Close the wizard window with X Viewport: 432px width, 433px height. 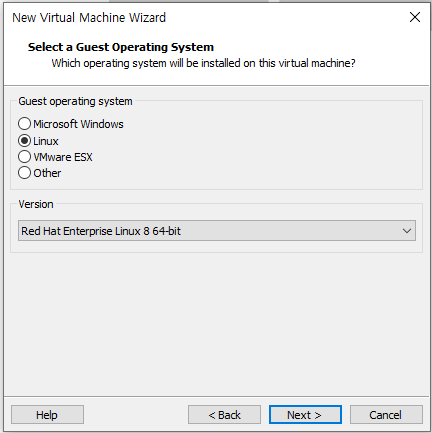point(415,17)
